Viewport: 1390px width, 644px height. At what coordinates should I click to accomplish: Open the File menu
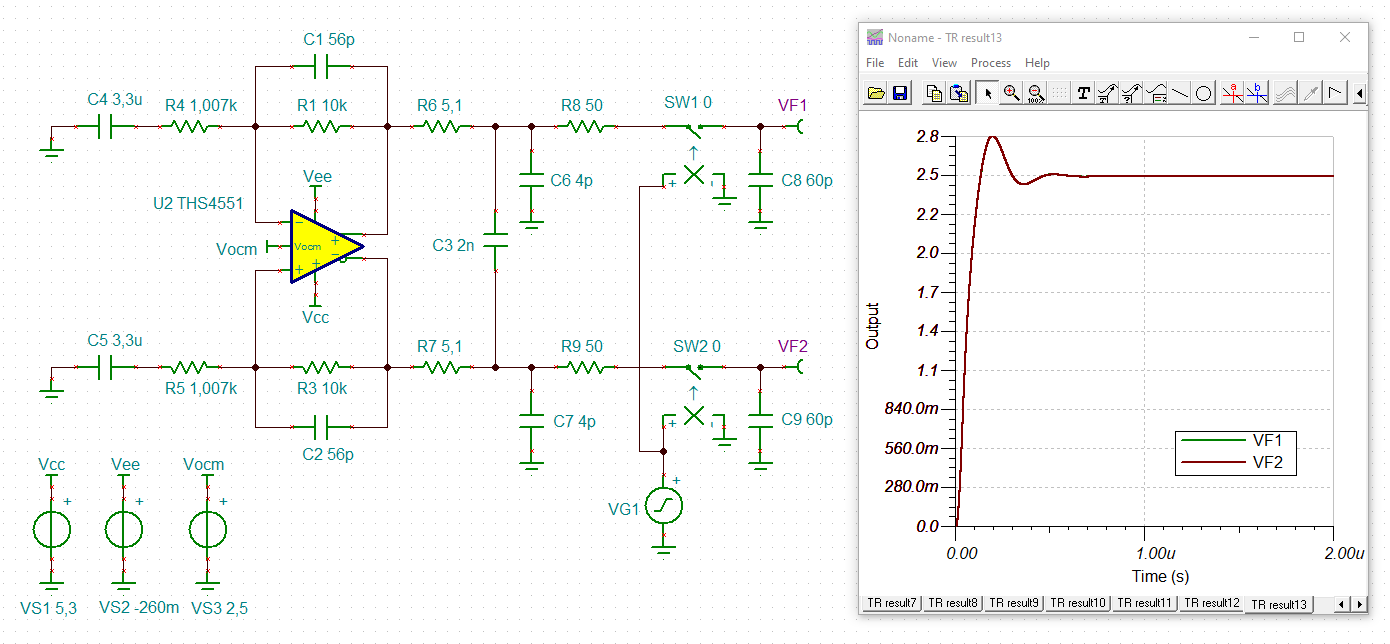tap(875, 62)
